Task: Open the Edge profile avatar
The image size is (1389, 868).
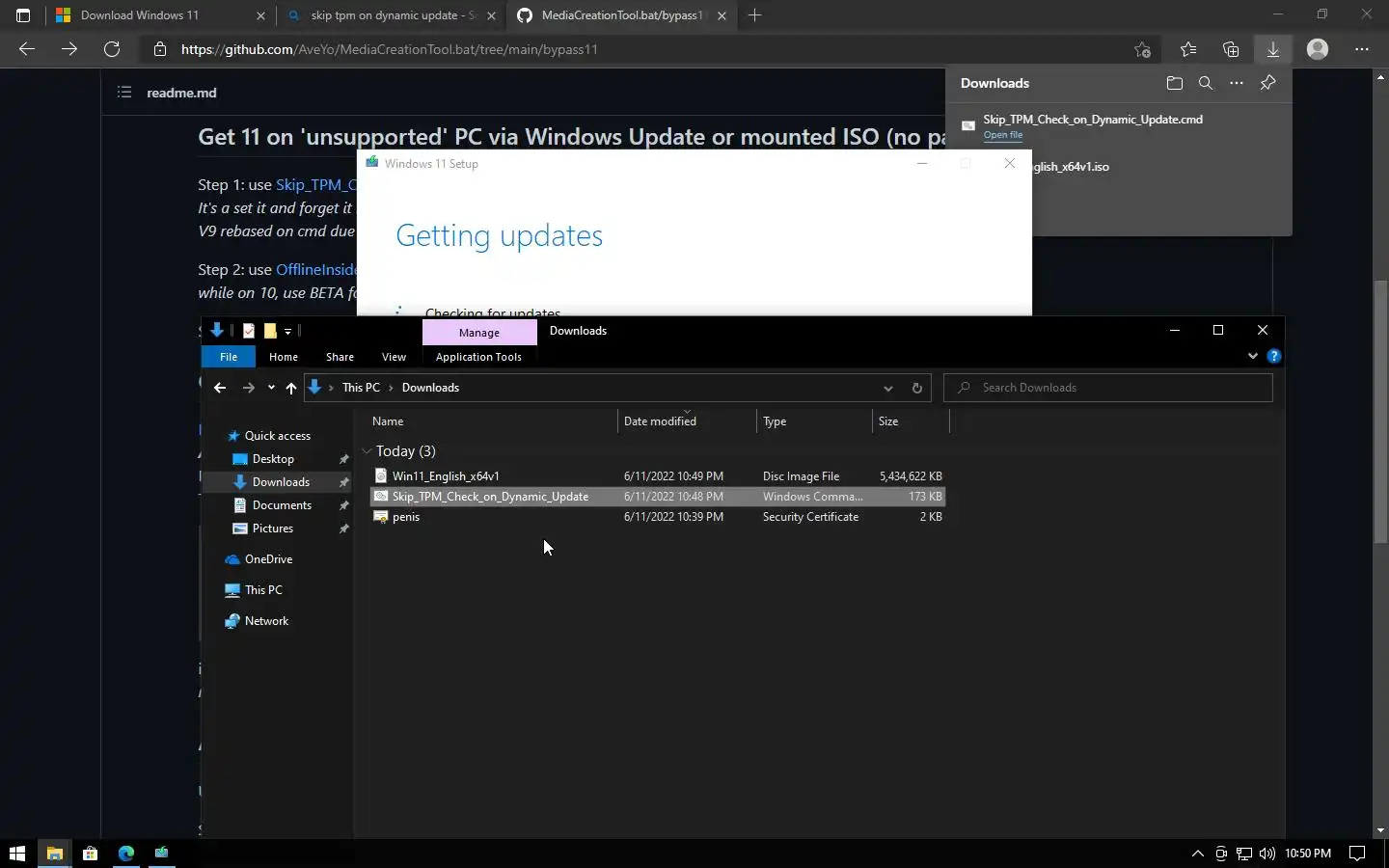Action: [x=1318, y=49]
